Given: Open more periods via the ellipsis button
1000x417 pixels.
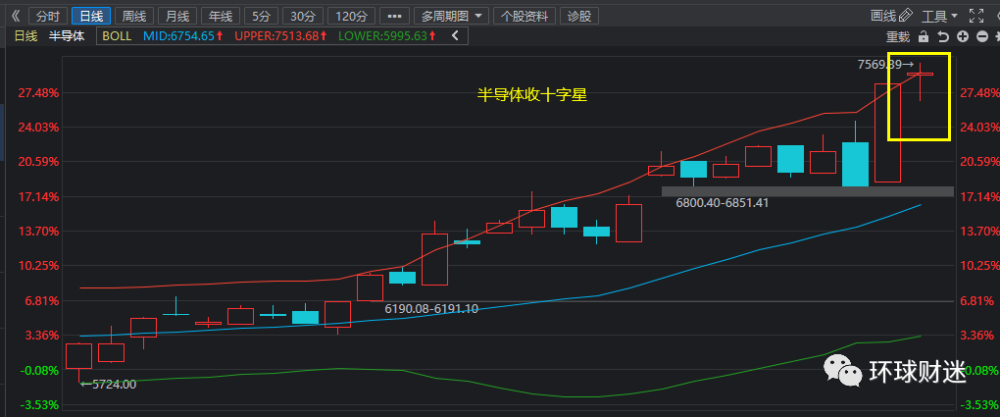Looking at the screenshot, I should [x=395, y=16].
